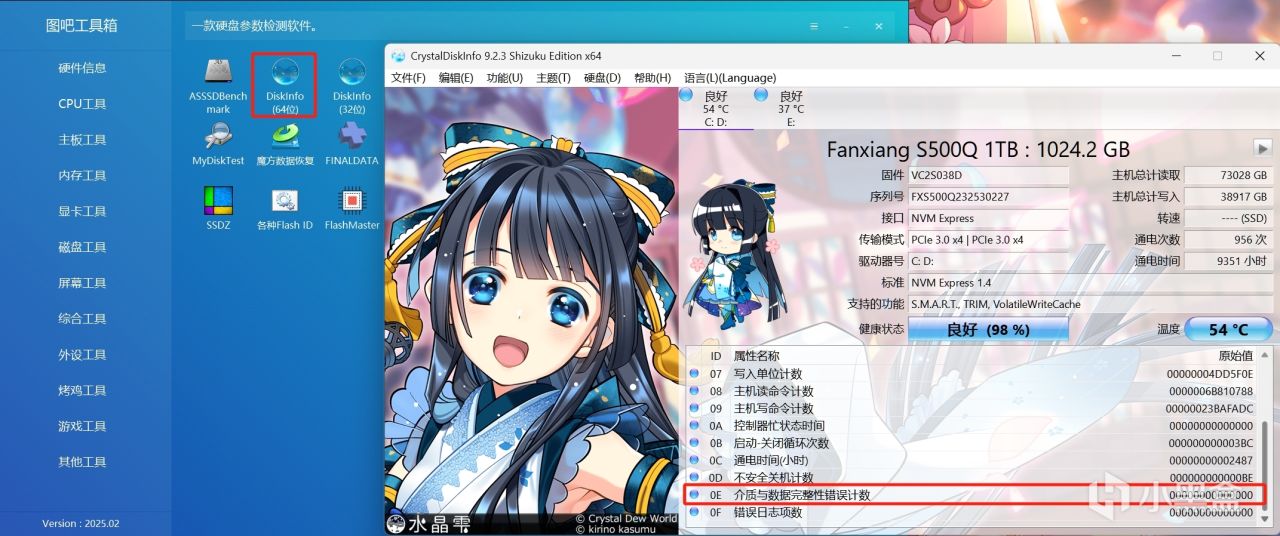Screen dimensions: 1280x536
Task: Click the 原始值 column header
Action: [x=1235, y=356]
